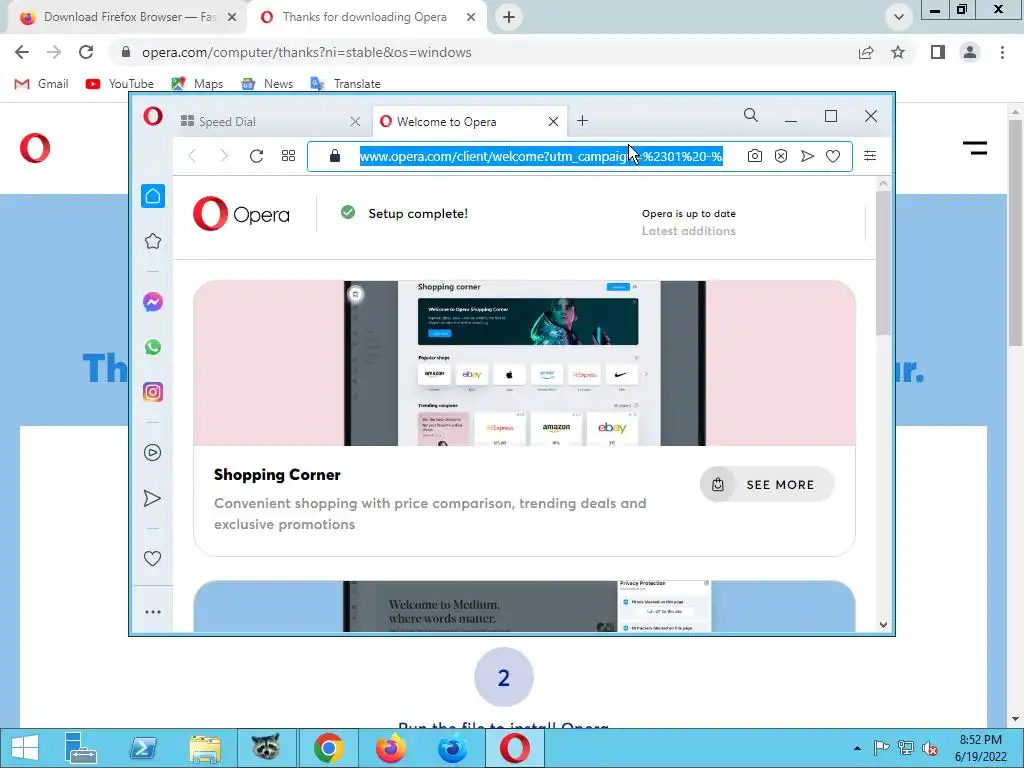Switch to Speed Dial tab in Opera
Screen dimensions: 1024x768
coord(268,121)
